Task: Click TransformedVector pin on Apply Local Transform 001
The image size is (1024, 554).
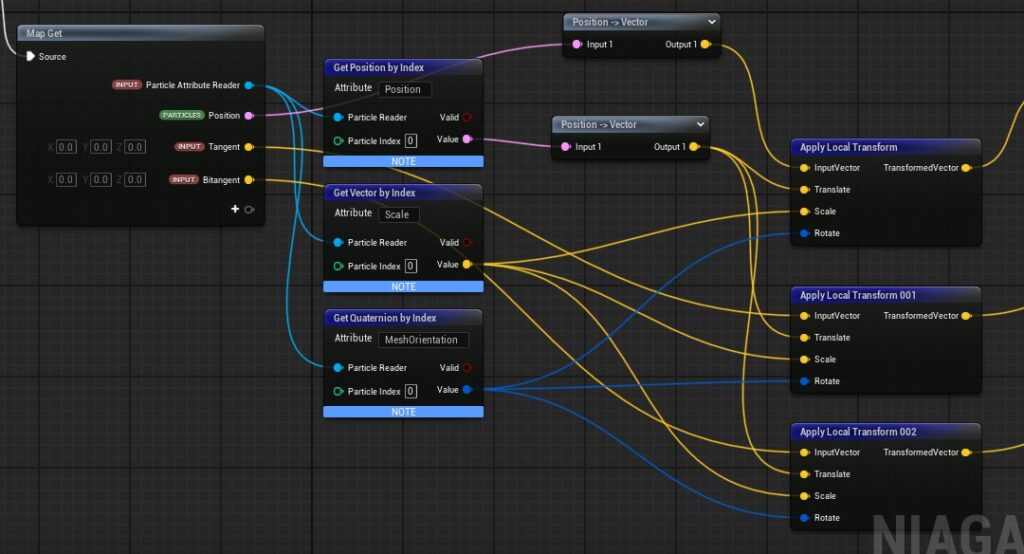Action: coord(965,316)
